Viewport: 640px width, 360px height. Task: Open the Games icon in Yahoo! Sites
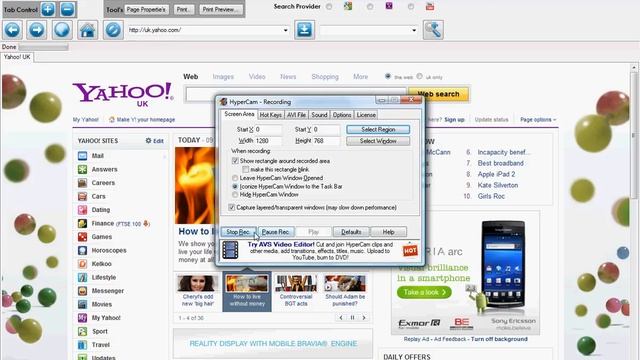click(82, 237)
